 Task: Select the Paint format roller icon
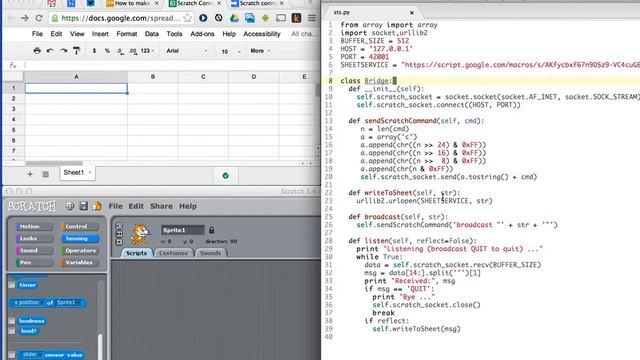pyautogui.click(x=76, y=51)
